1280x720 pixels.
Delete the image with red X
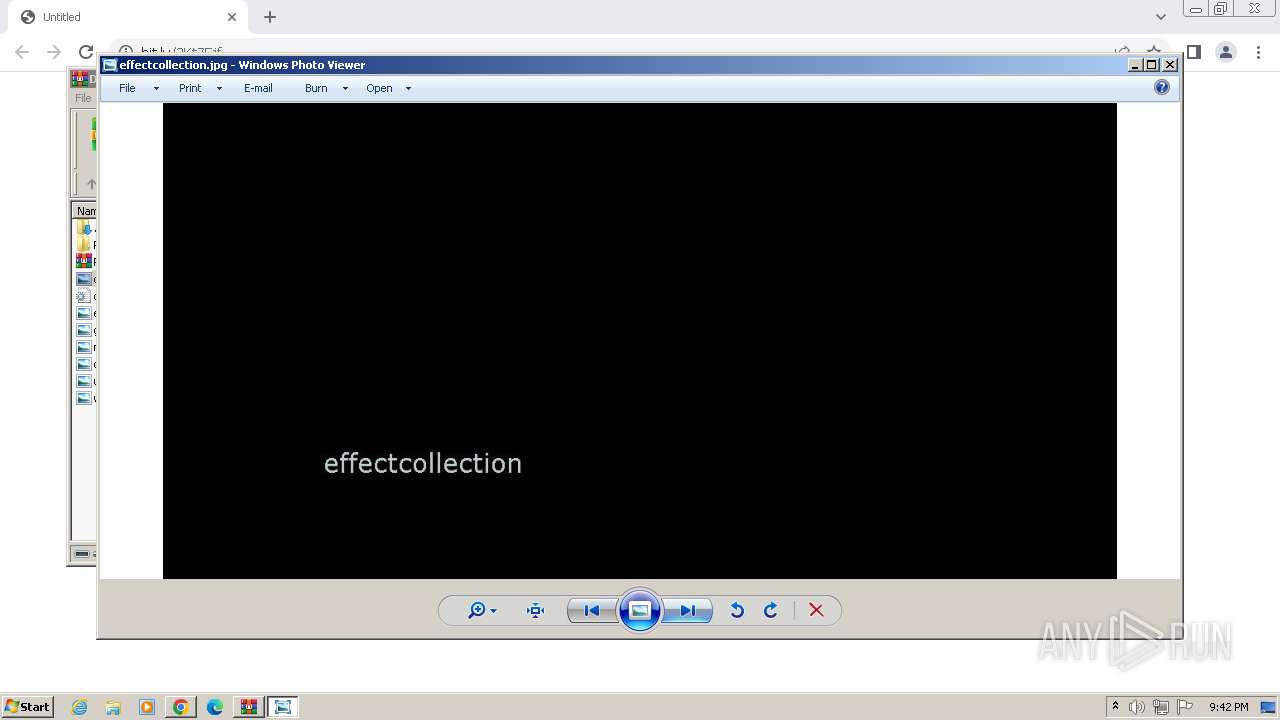tap(816, 610)
